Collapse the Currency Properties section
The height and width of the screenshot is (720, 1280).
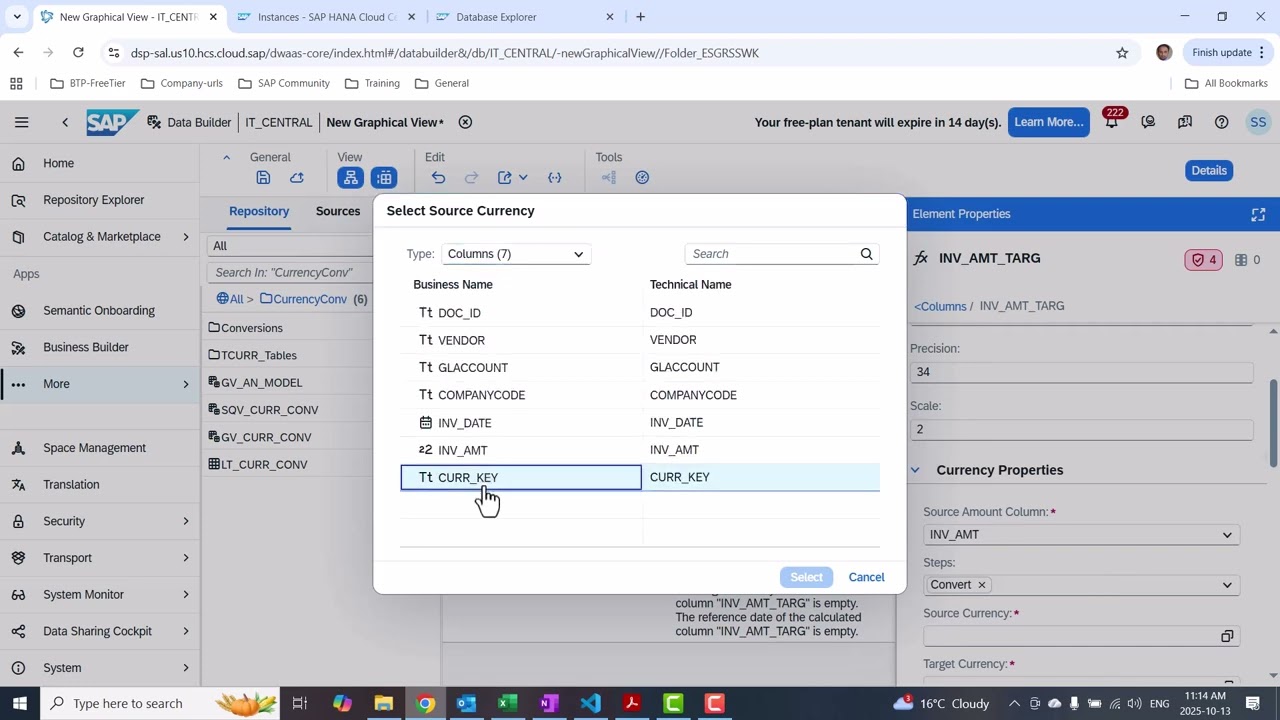[915, 470]
